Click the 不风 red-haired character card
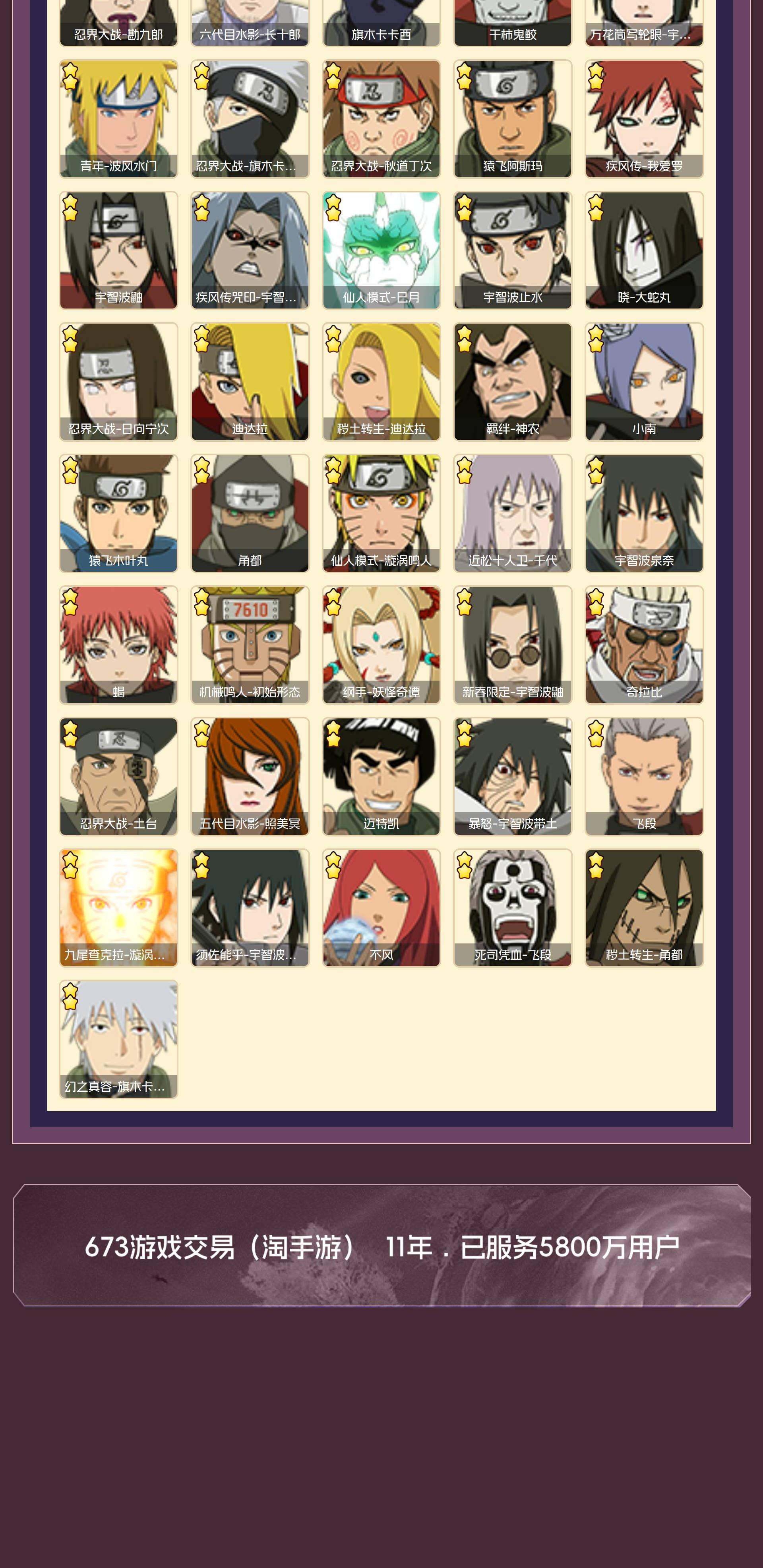 pos(381,908)
